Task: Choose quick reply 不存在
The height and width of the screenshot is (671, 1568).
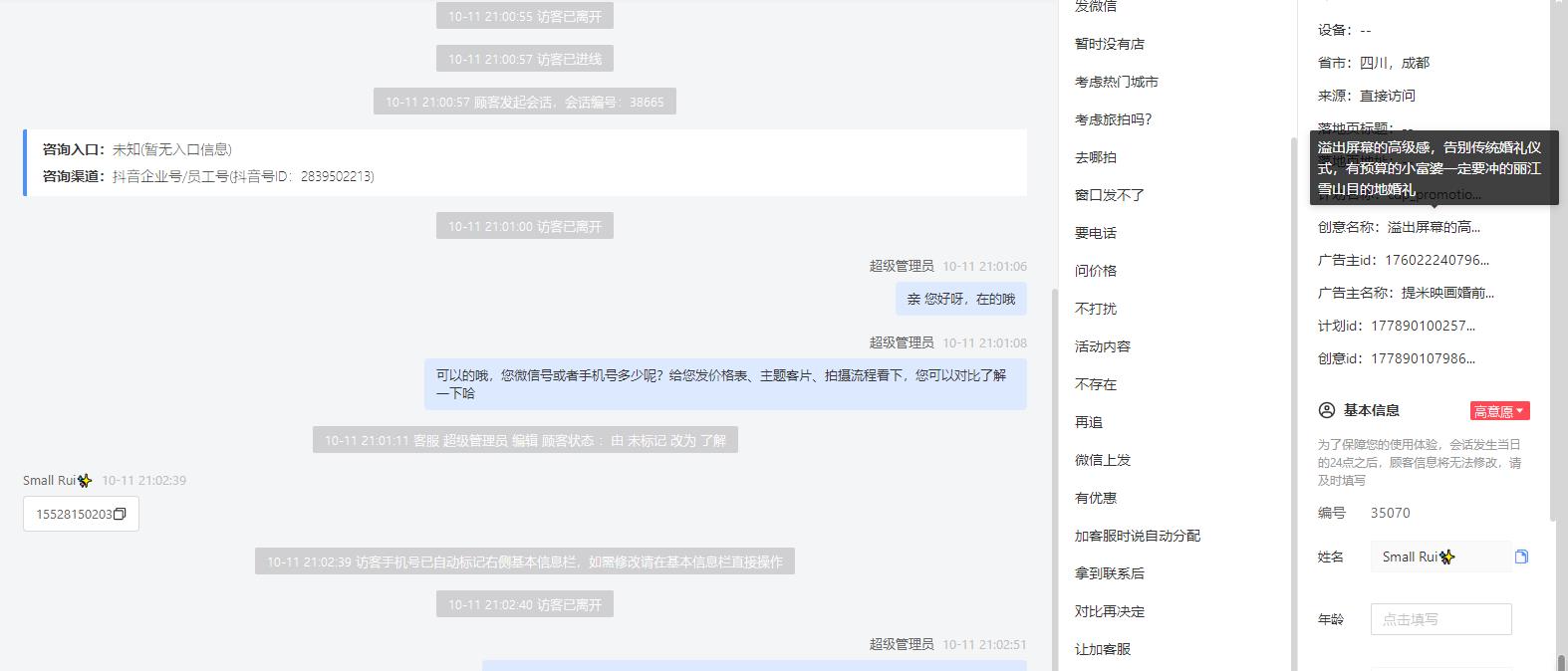Action: pyautogui.click(x=1096, y=384)
